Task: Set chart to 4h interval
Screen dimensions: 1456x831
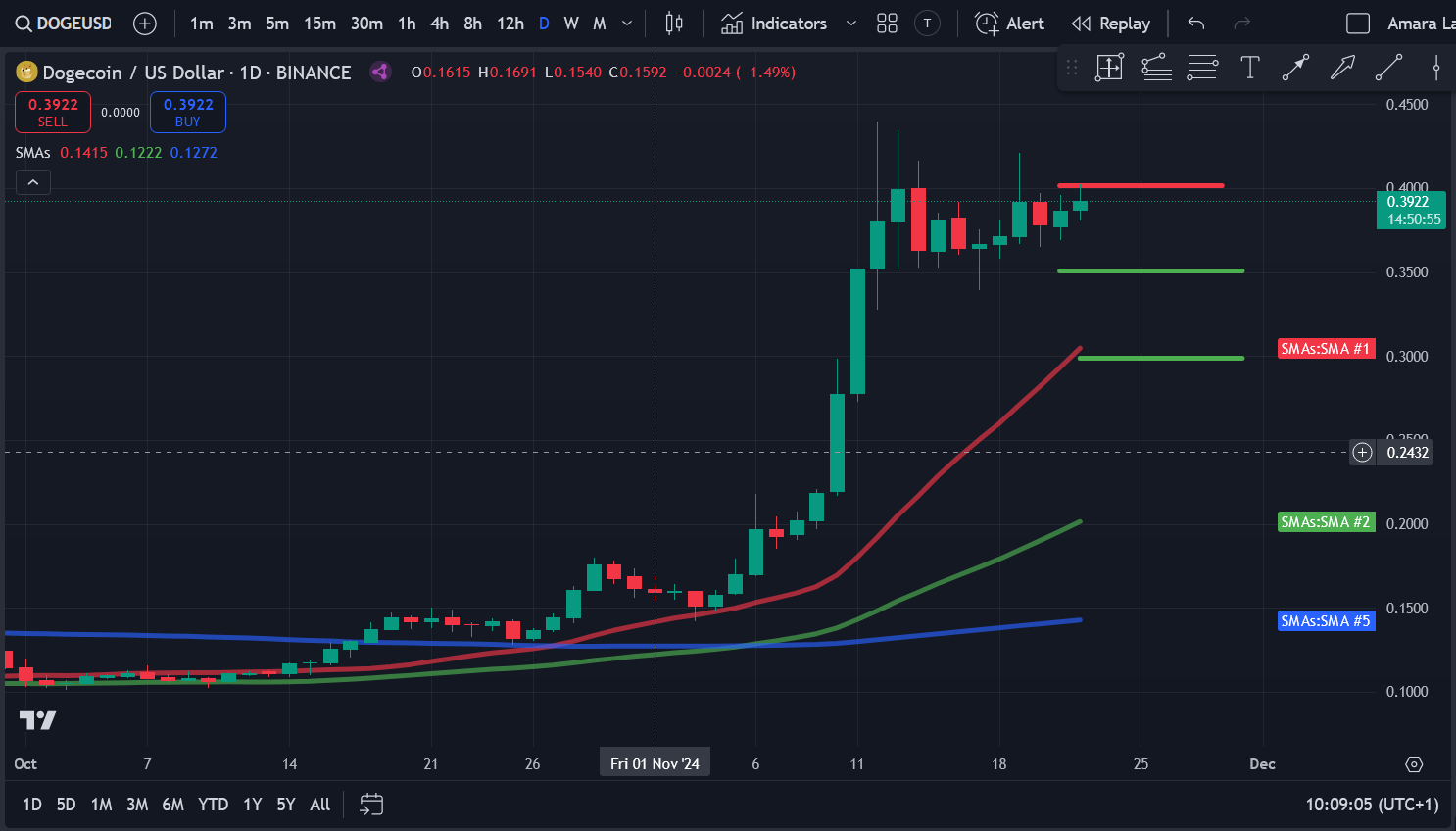Action: [x=440, y=24]
